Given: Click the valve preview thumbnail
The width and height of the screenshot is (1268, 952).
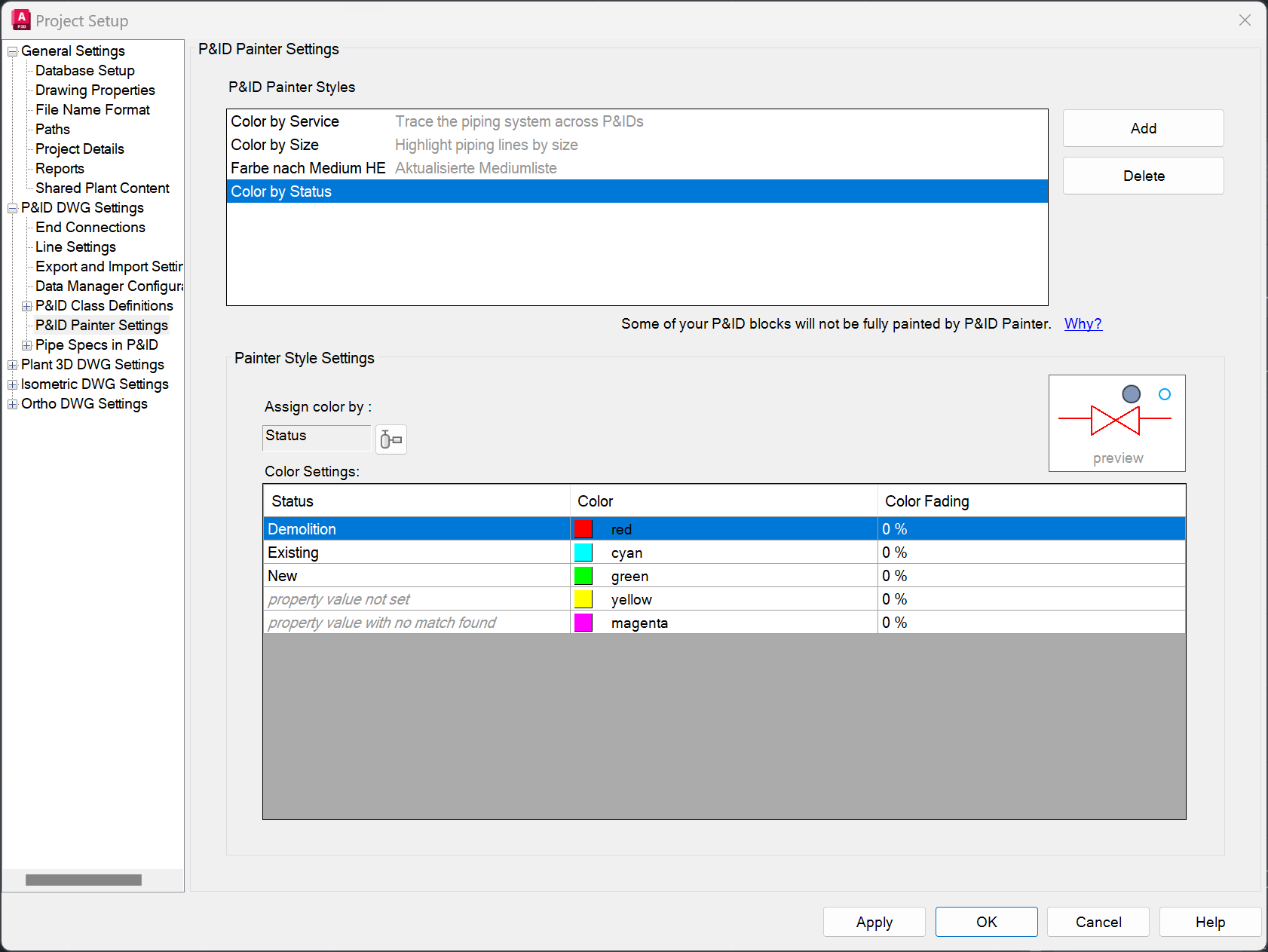Looking at the screenshot, I should pos(1116,422).
